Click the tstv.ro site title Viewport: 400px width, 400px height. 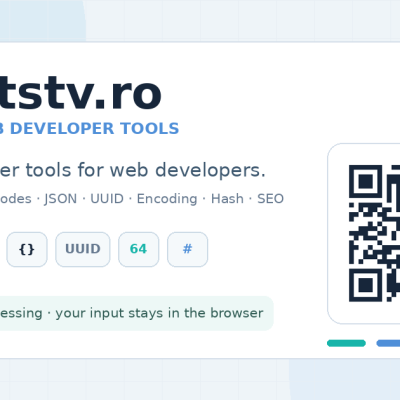coord(81,94)
